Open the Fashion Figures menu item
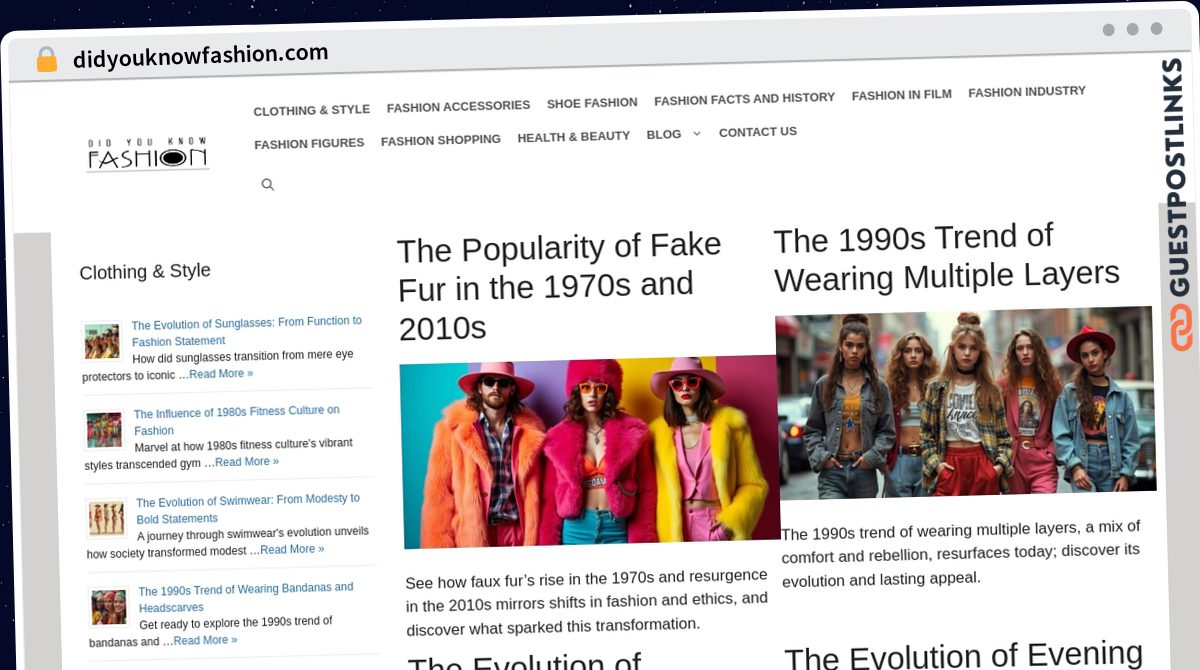The height and width of the screenshot is (670, 1200). (309, 144)
